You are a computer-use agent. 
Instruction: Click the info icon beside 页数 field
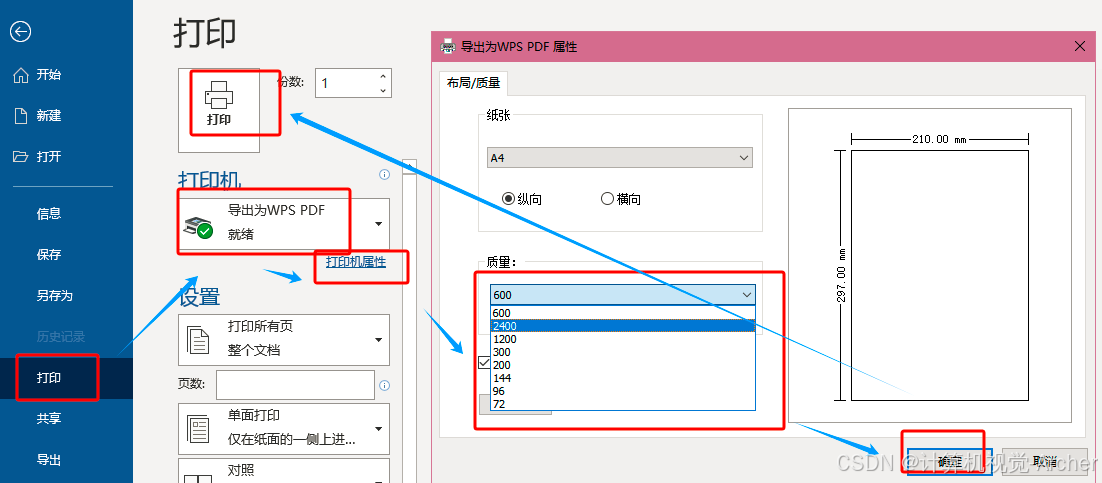point(384,385)
